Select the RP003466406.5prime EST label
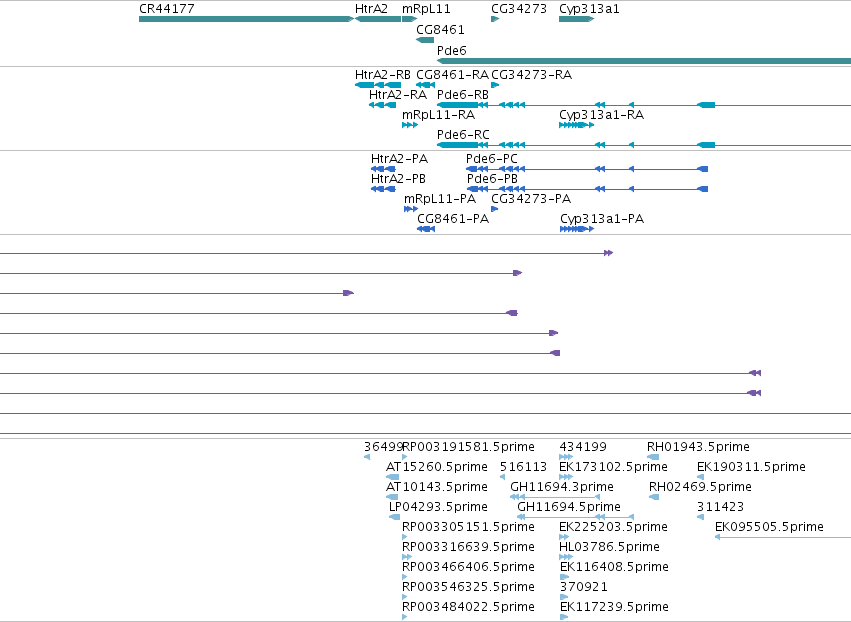 (x=468, y=567)
